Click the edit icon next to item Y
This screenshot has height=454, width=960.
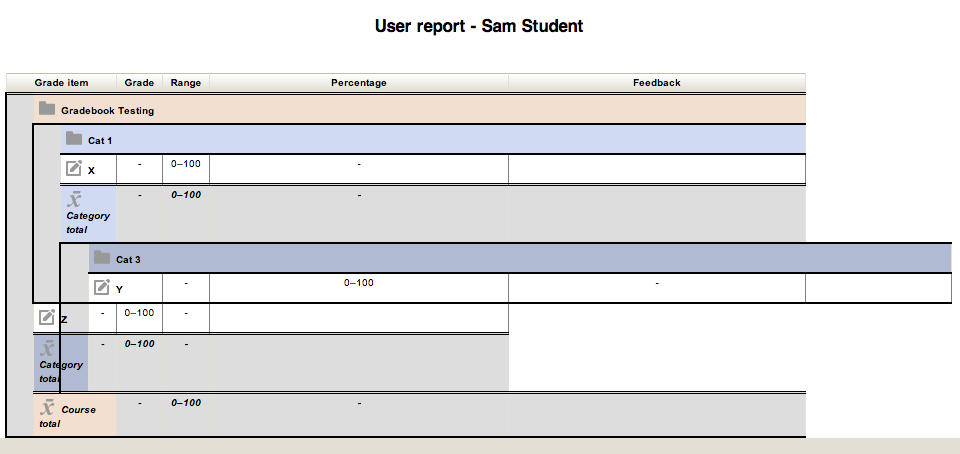click(102, 286)
